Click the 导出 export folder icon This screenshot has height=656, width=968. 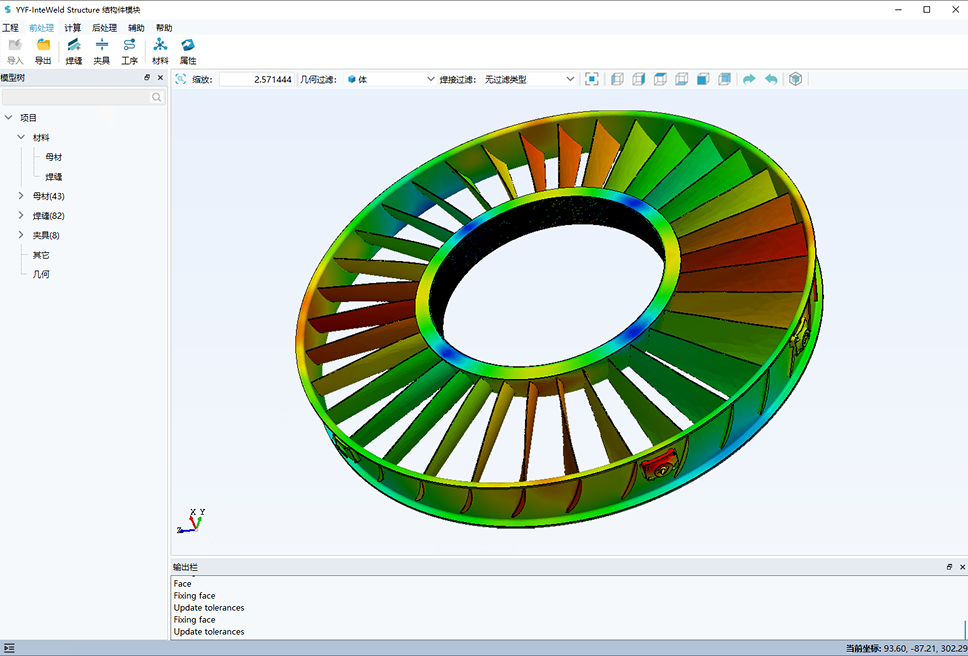coord(43,45)
